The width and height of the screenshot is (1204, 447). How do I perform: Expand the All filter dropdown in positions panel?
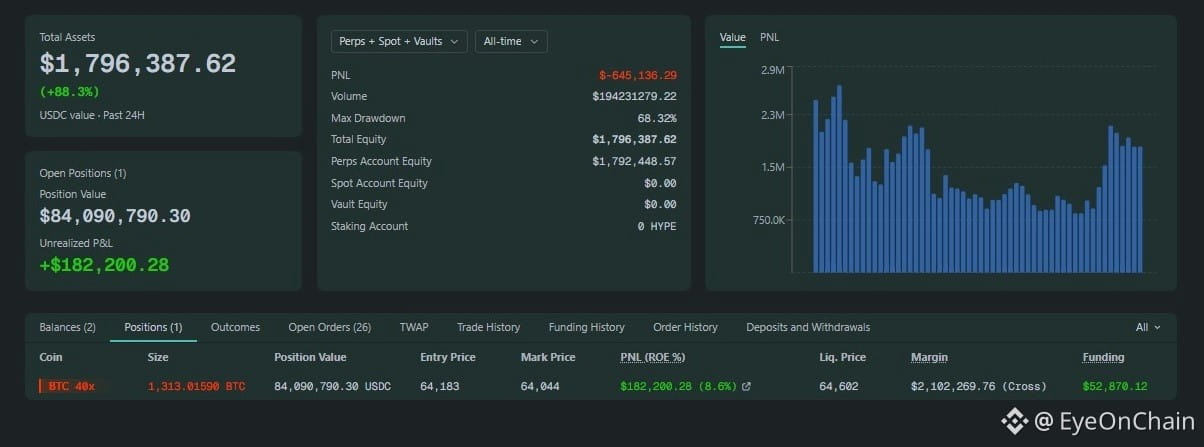1148,327
